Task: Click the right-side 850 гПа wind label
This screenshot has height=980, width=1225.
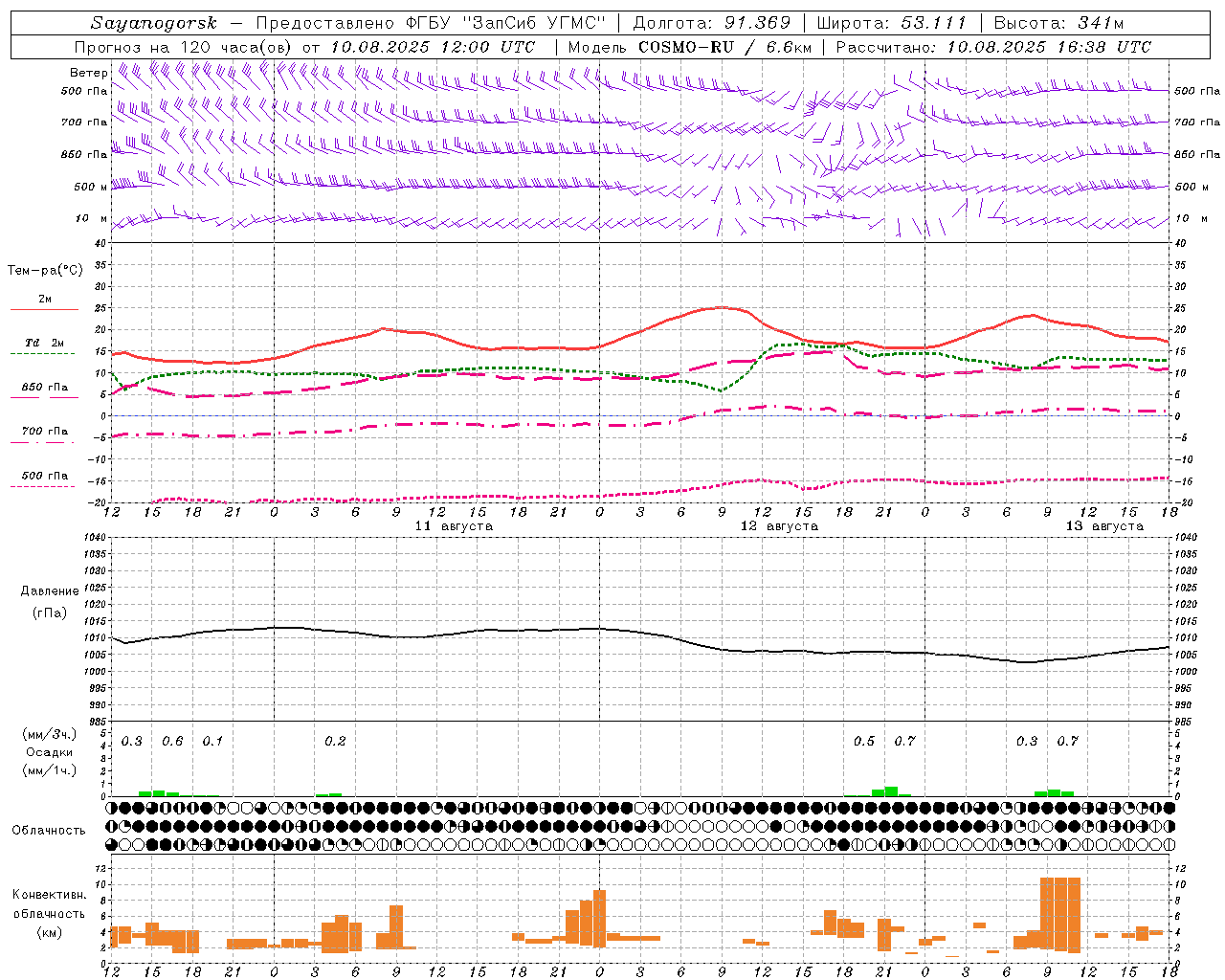Action: tap(1197, 154)
